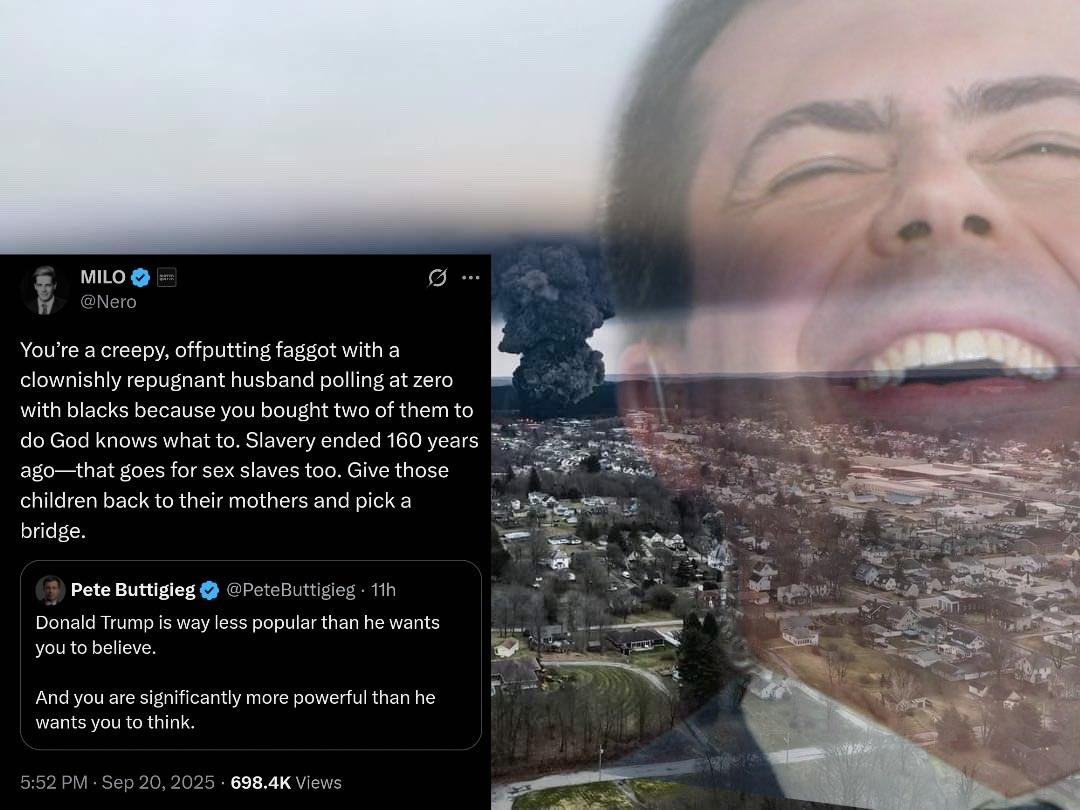Open the 698.4K Views count
The image size is (1080, 810).
[286, 782]
